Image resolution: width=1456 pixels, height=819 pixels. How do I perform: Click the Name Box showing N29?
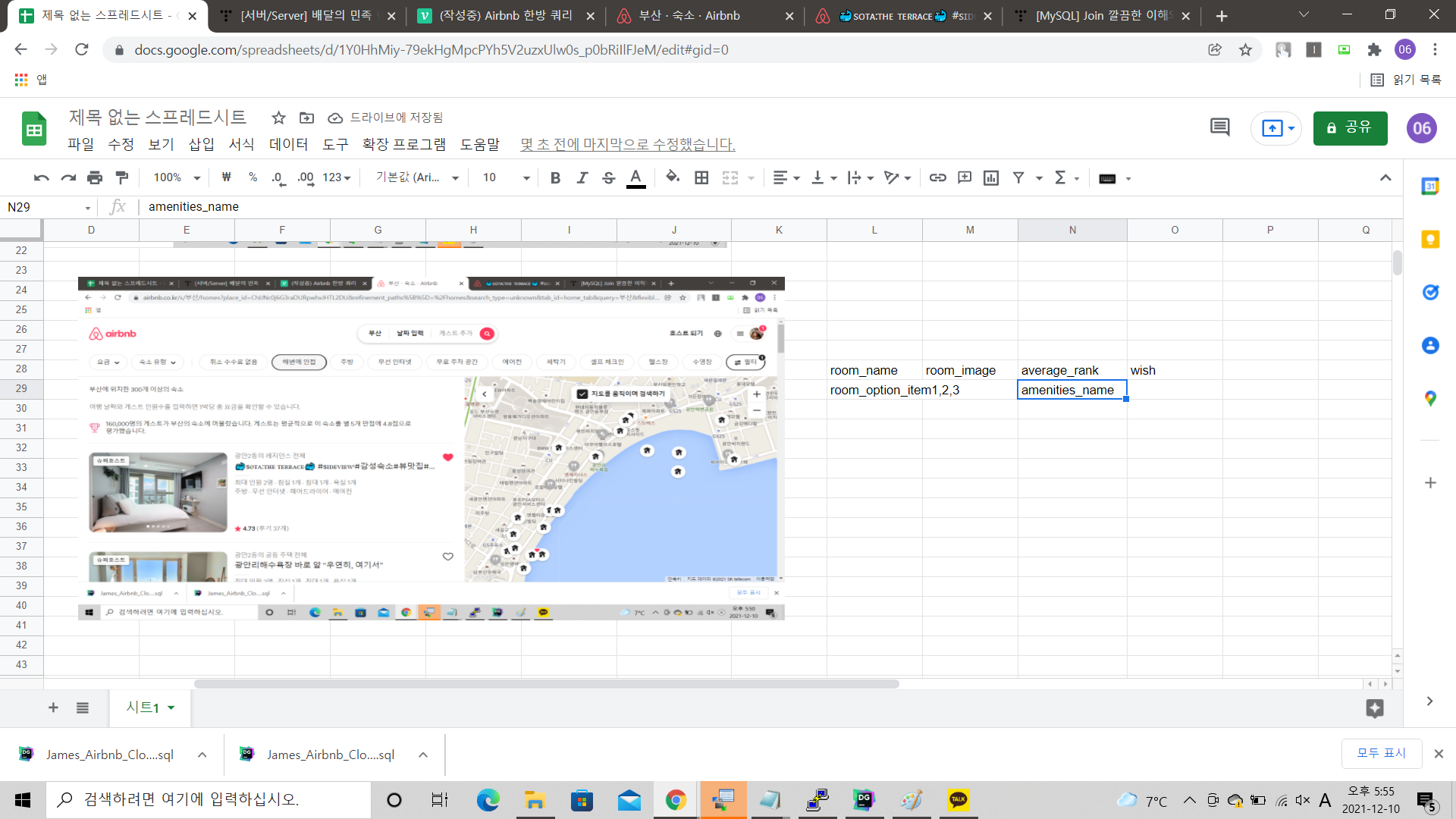45,207
